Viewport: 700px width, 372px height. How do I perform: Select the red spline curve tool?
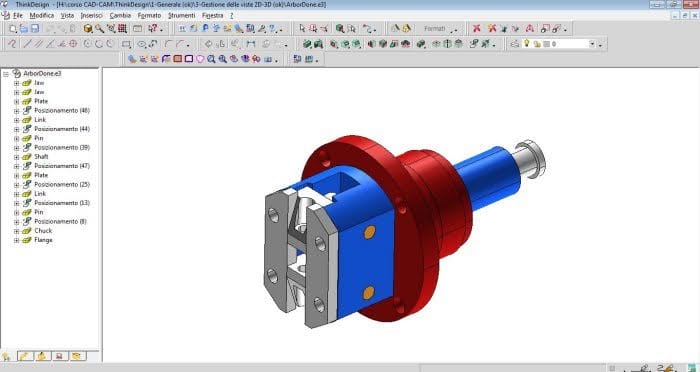pos(12,44)
